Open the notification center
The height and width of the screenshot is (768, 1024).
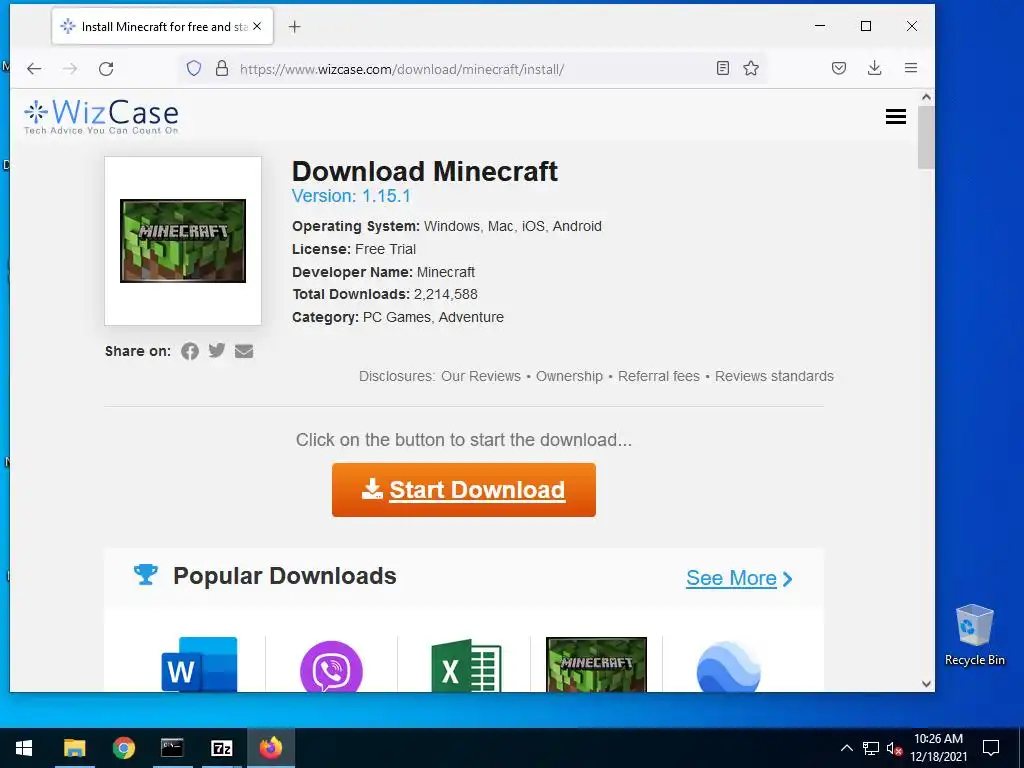point(991,748)
